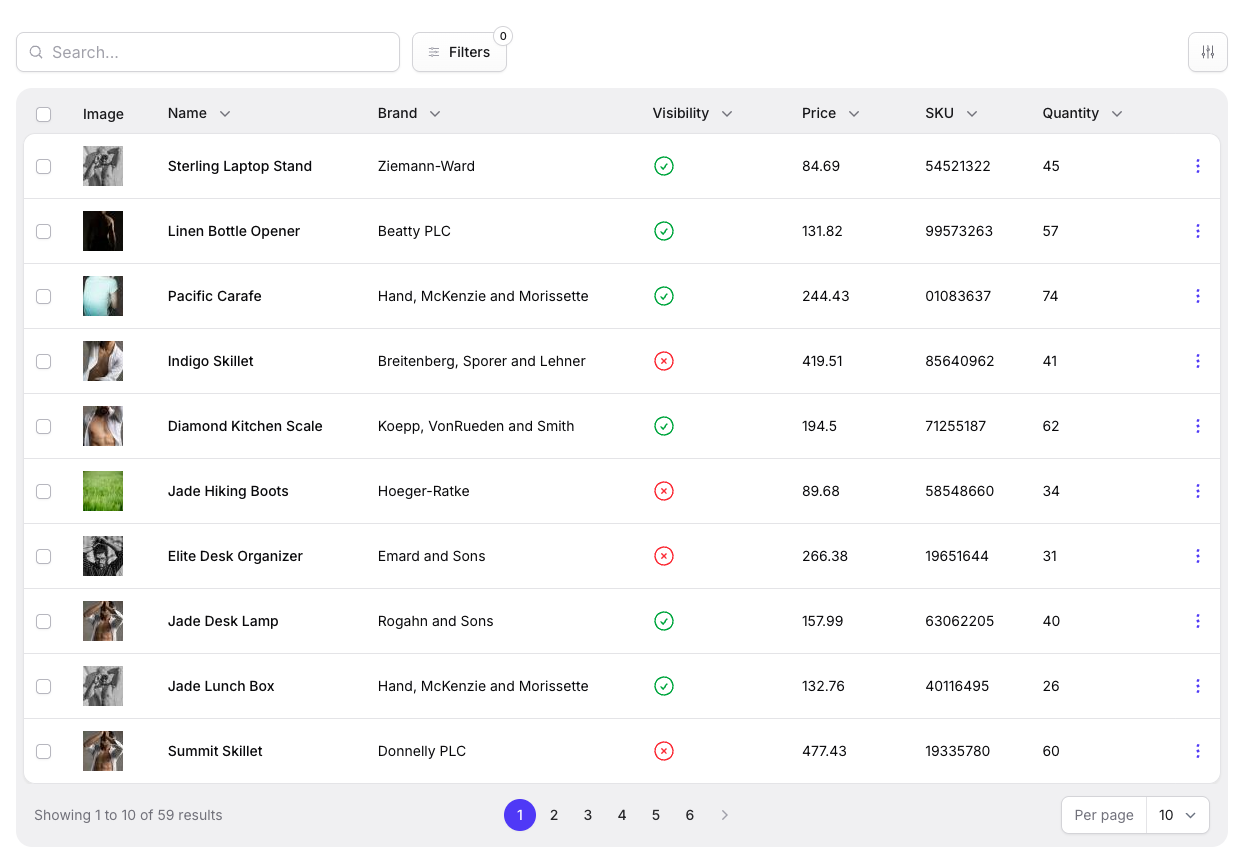Image resolution: width=1244 pixels, height=863 pixels.
Task: Select the Diamond Kitchen Scale row checkbox
Action: point(43,426)
